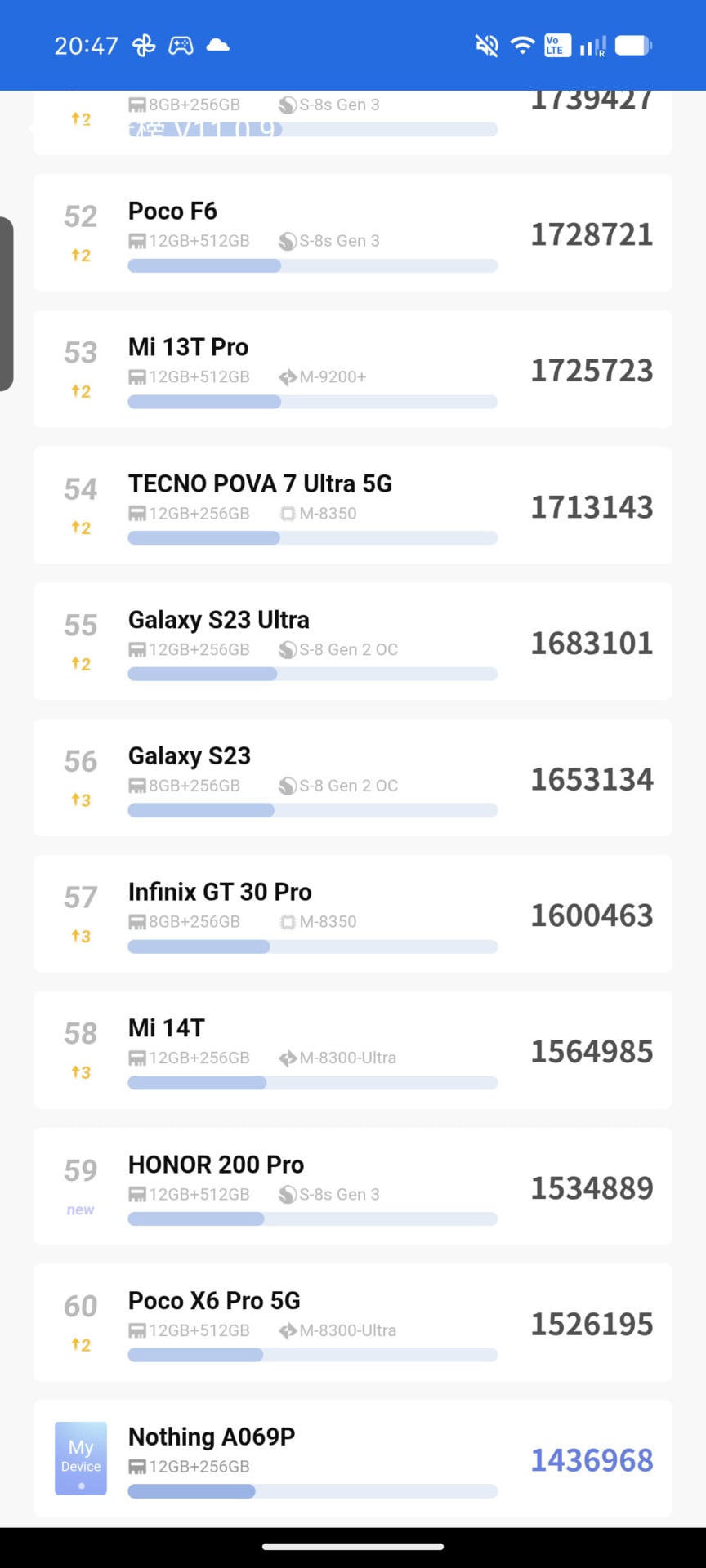Tap the mute icon in status bar
Viewport: 706px width, 1568px height.
point(487,46)
